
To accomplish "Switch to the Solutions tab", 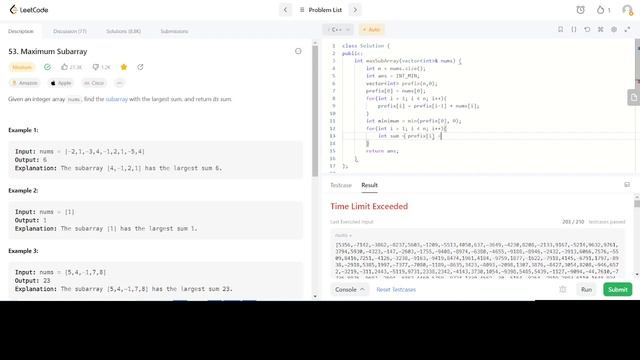I will click(123, 31).
